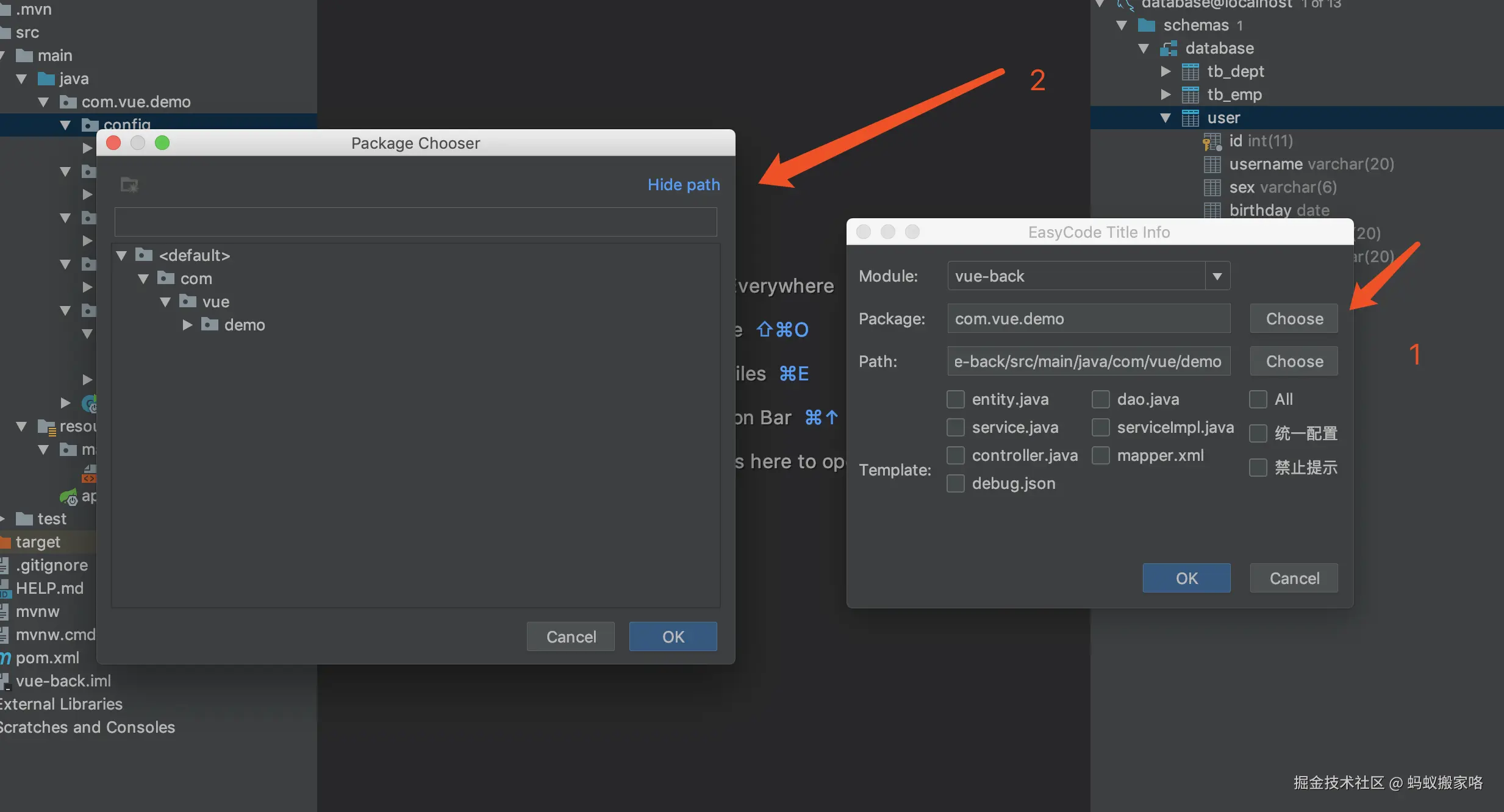1504x812 pixels.
Task: Collapse the schemas node in database panel
Action: 1122,25
